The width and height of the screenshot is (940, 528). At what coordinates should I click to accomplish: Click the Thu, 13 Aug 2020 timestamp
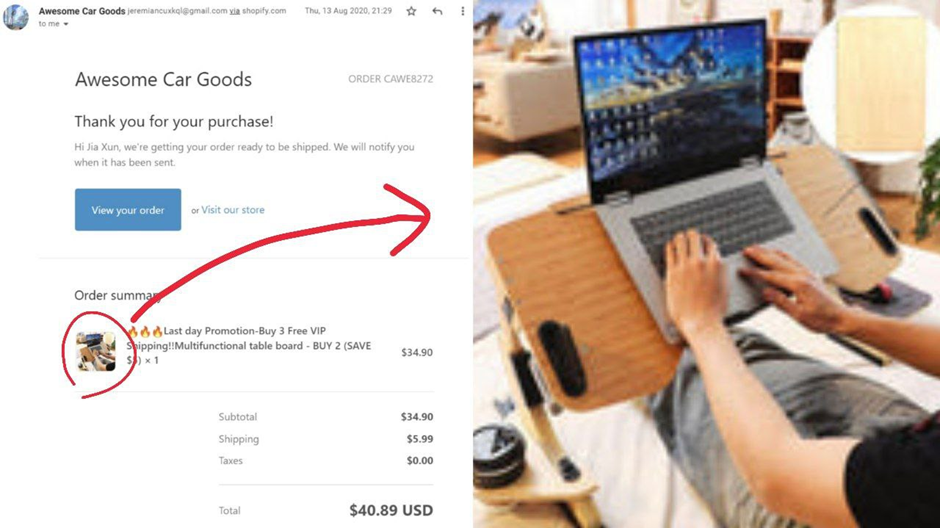(x=348, y=11)
